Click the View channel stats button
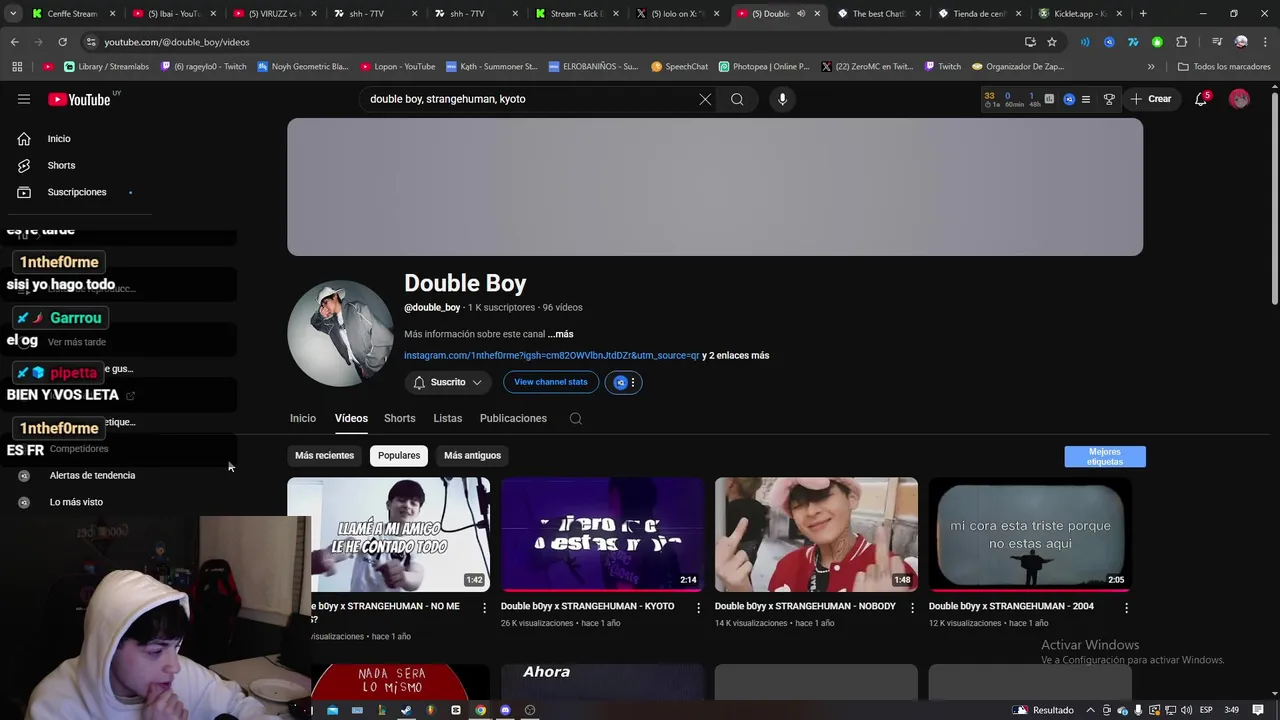 [x=550, y=383]
